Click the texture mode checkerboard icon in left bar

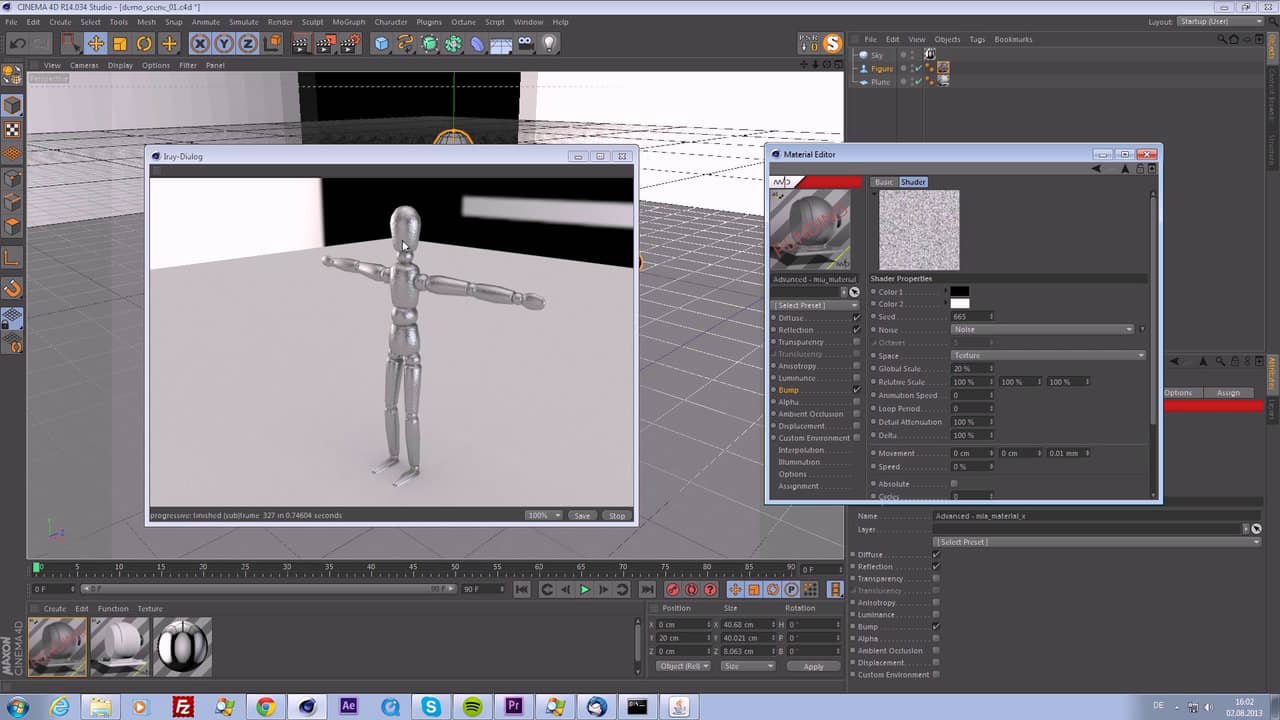pyautogui.click(x=12, y=130)
